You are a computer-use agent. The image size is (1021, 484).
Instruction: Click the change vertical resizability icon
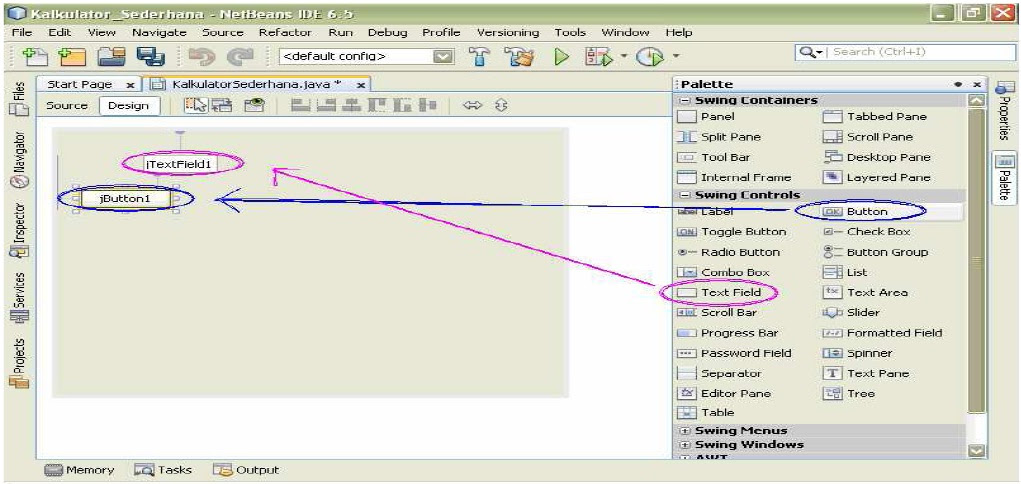[x=501, y=106]
